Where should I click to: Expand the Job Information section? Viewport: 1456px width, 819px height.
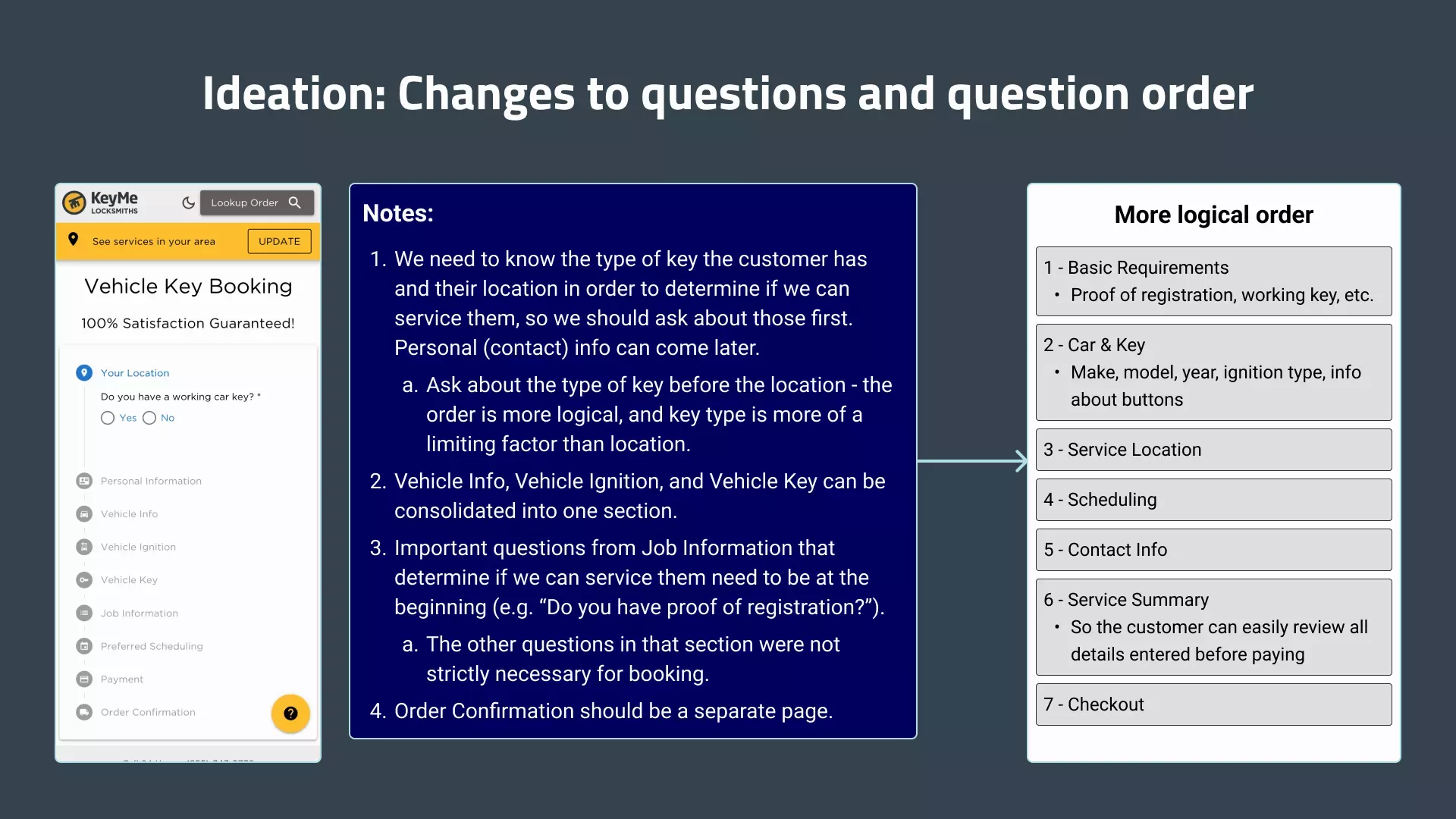[139, 612]
